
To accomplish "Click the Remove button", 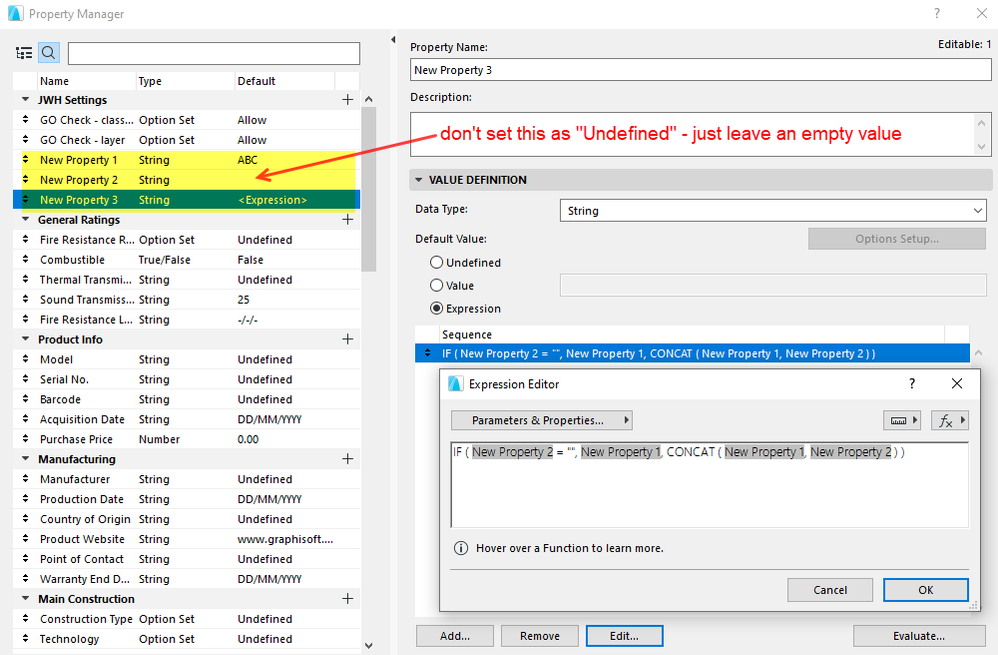I will (x=540, y=635).
